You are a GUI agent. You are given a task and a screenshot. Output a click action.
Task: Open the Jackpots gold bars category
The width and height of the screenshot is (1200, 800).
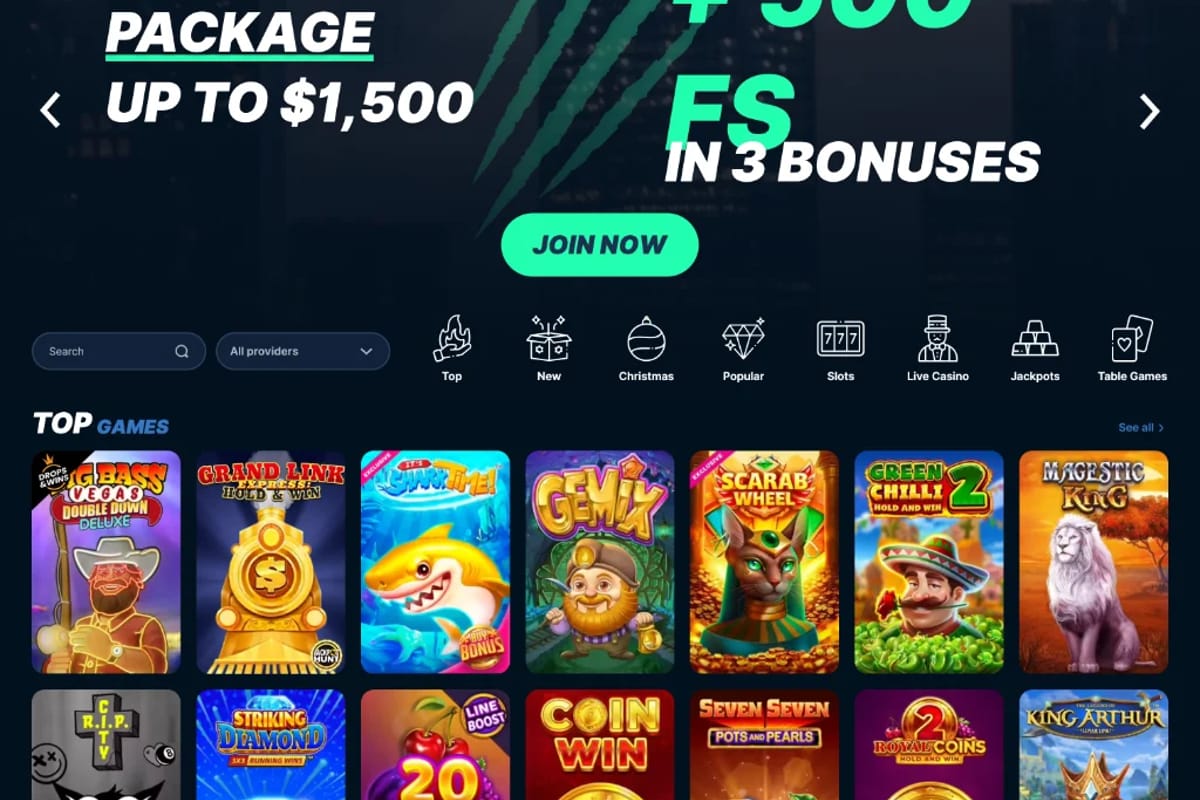[1035, 340]
